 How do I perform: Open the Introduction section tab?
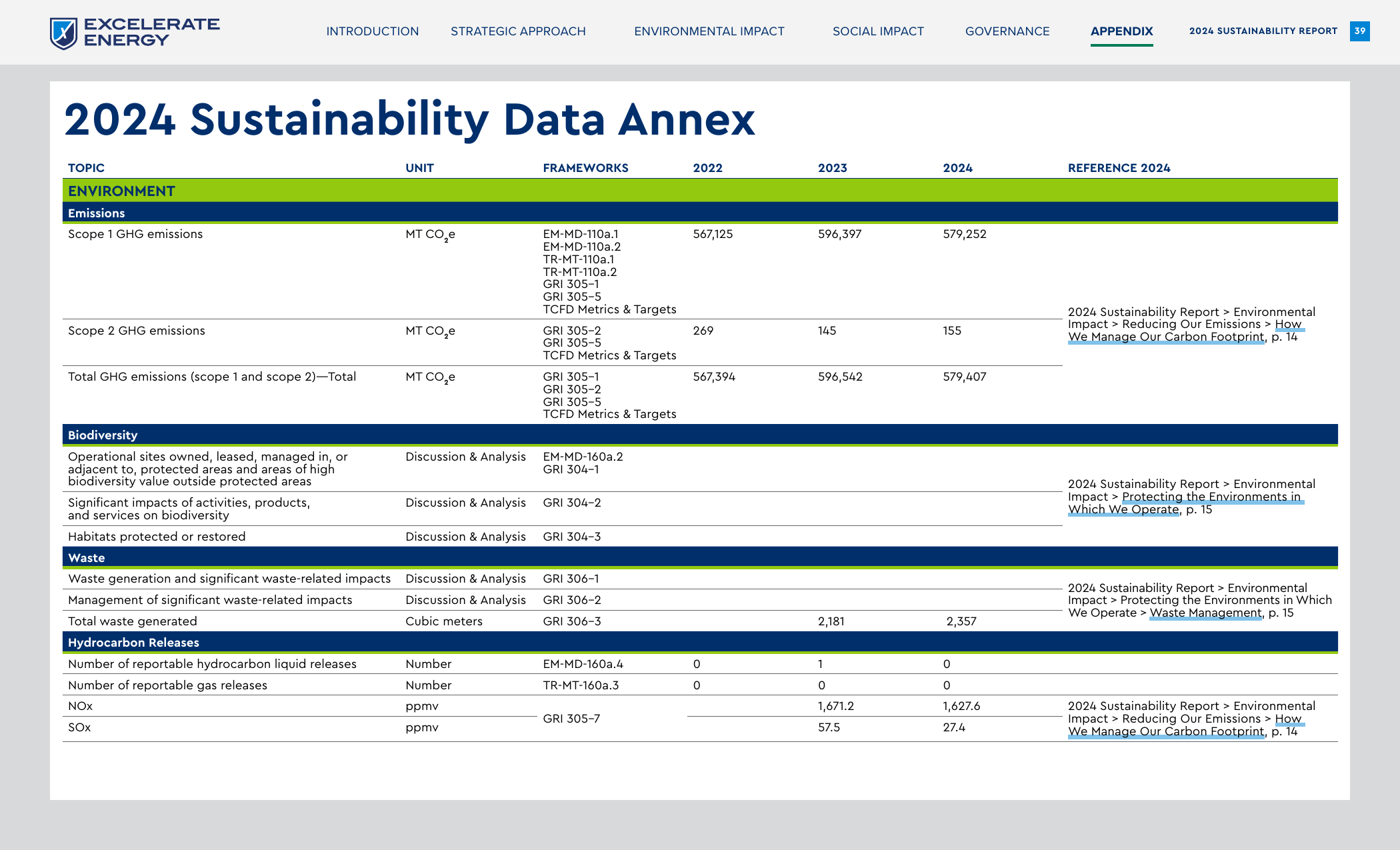372,31
